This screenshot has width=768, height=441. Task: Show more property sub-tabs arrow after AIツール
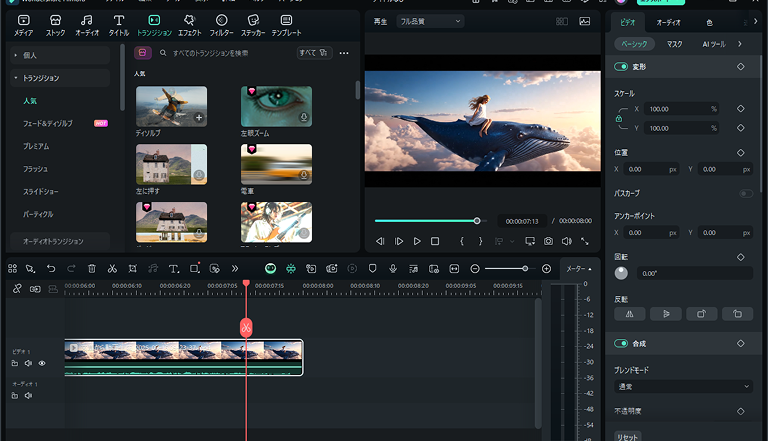coord(740,44)
